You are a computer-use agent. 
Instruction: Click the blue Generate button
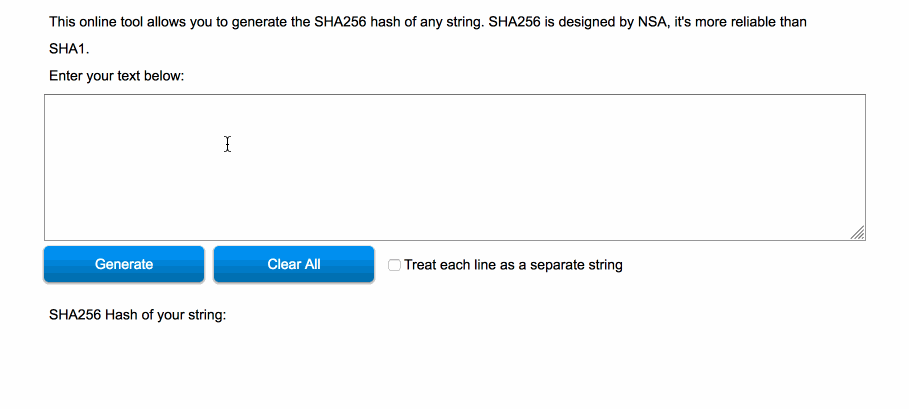coord(124,264)
